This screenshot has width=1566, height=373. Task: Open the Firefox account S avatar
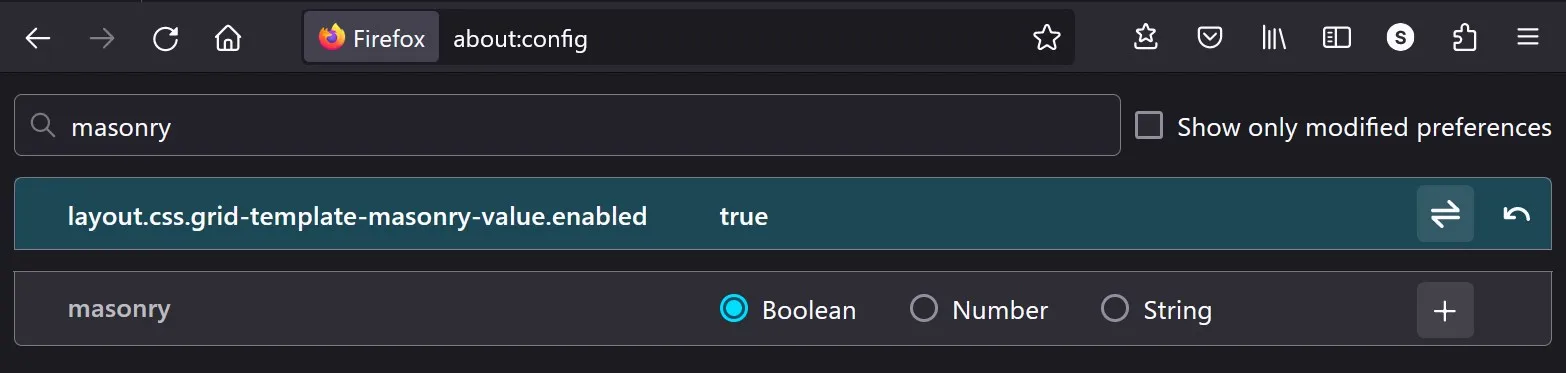(x=1400, y=39)
